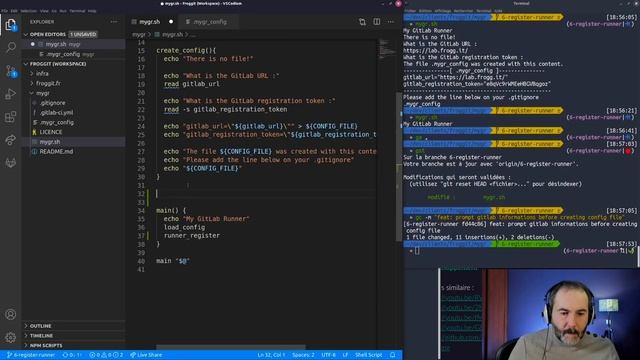Click the synchronize changes status item
This screenshot has width=640, height=360.
point(72,355)
